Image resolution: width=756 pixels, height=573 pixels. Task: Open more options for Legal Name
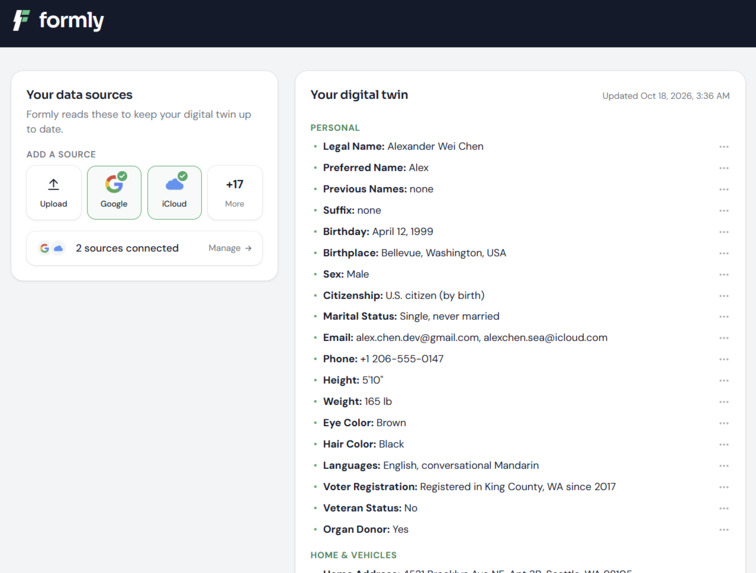[724, 147]
